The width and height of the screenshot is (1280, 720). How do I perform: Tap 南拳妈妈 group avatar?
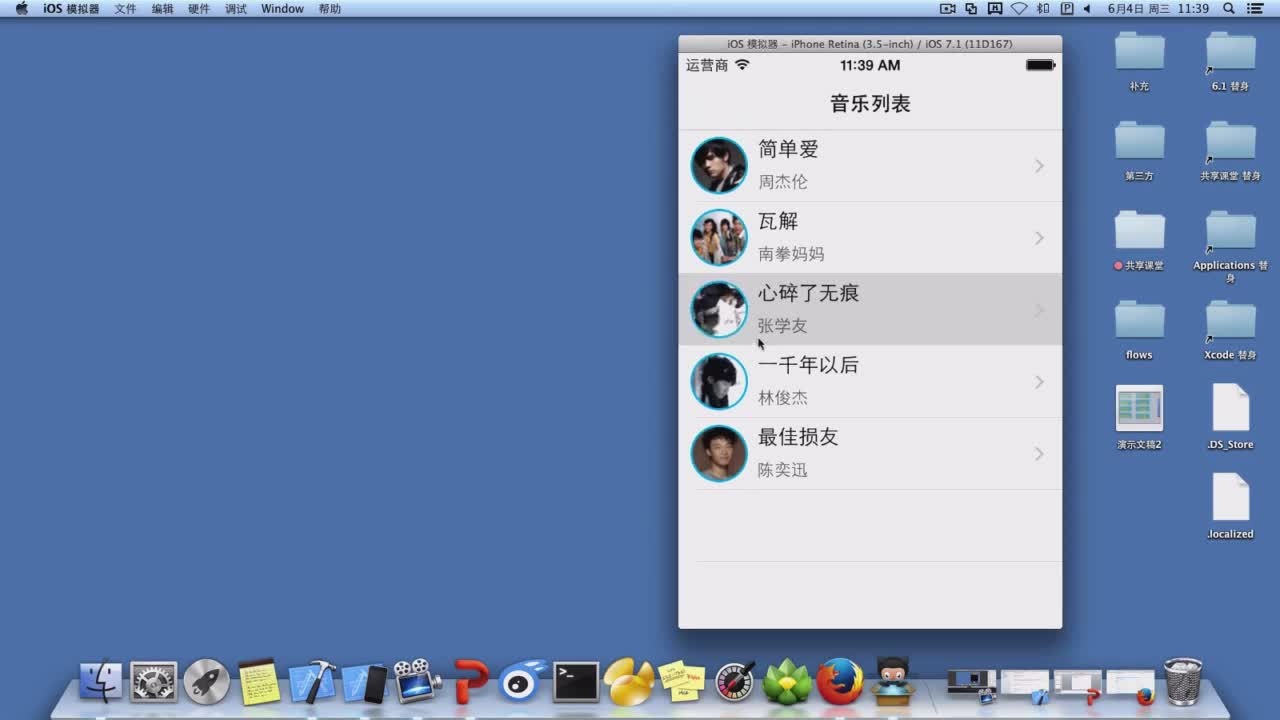point(719,237)
